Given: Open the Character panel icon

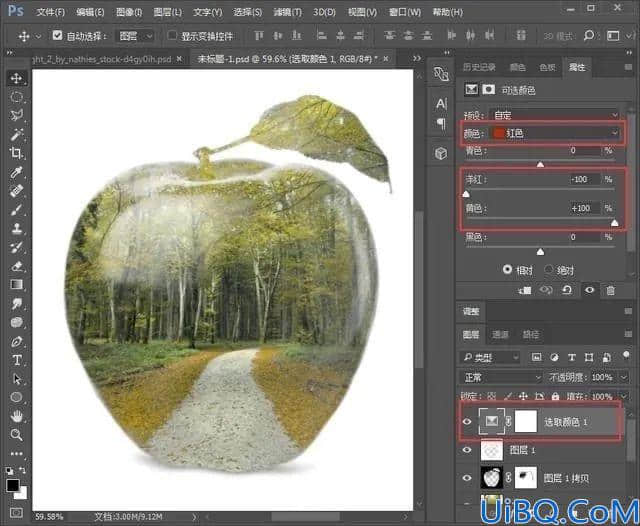Looking at the screenshot, I should pyautogui.click(x=441, y=104).
